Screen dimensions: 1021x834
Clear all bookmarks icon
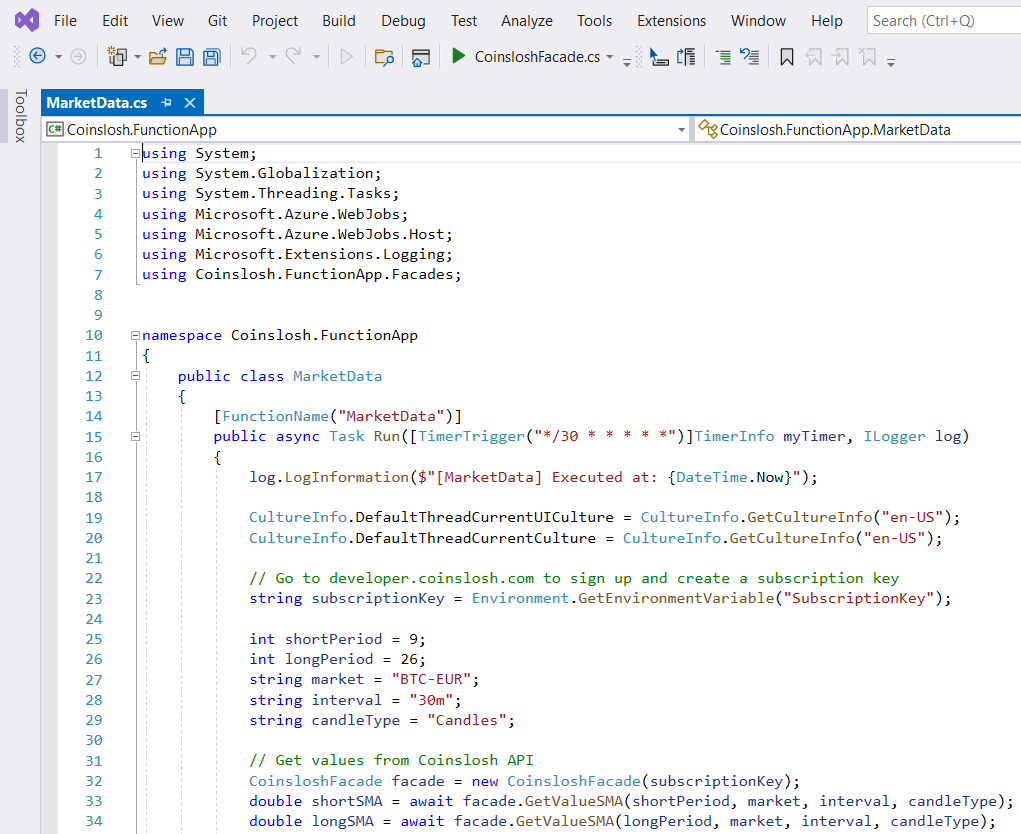867,57
